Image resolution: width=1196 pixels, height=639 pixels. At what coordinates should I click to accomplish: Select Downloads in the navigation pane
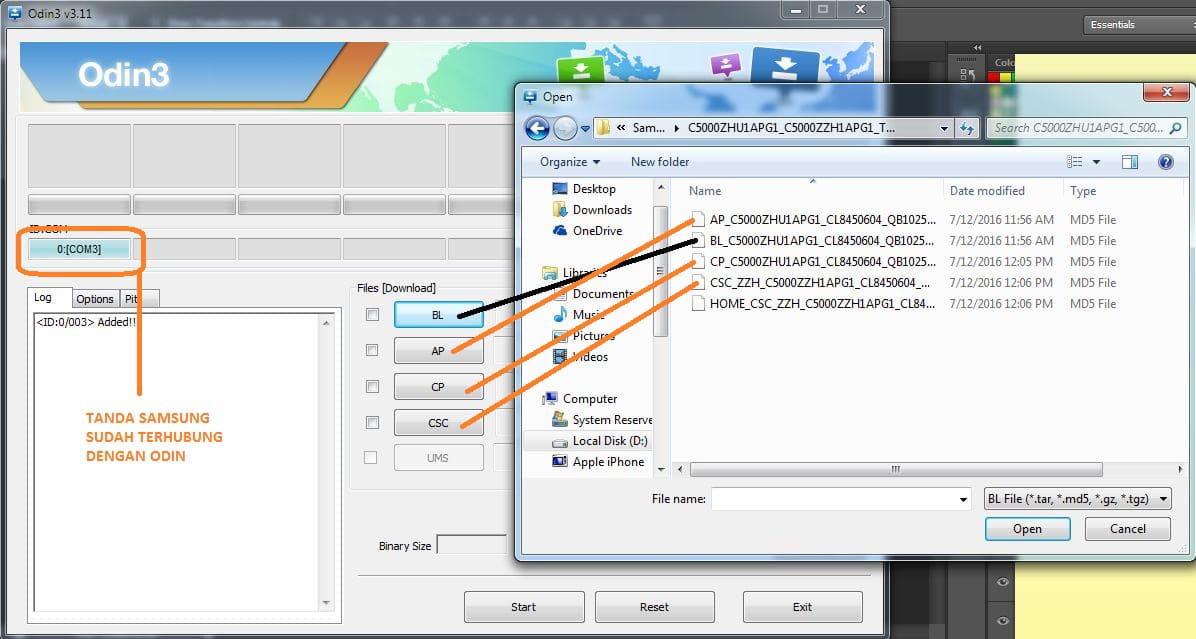pyautogui.click(x=592, y=210)
